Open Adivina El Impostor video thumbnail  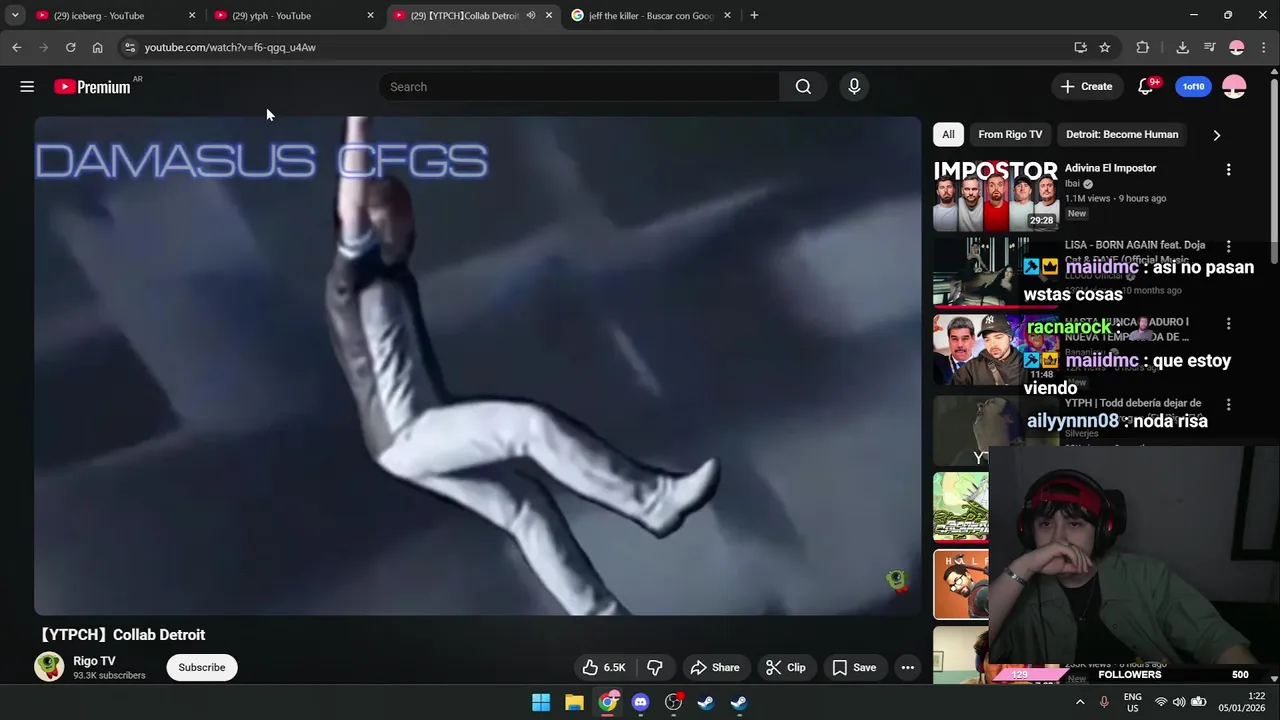point(995,195)
